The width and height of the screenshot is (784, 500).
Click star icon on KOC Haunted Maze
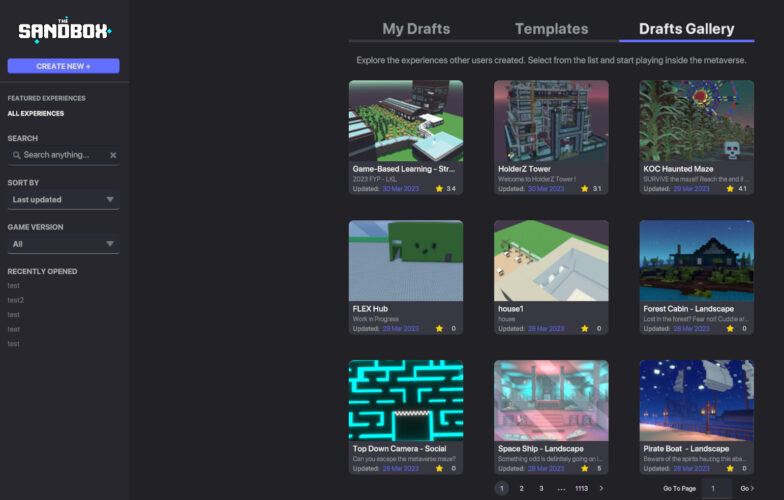[730, 188]
